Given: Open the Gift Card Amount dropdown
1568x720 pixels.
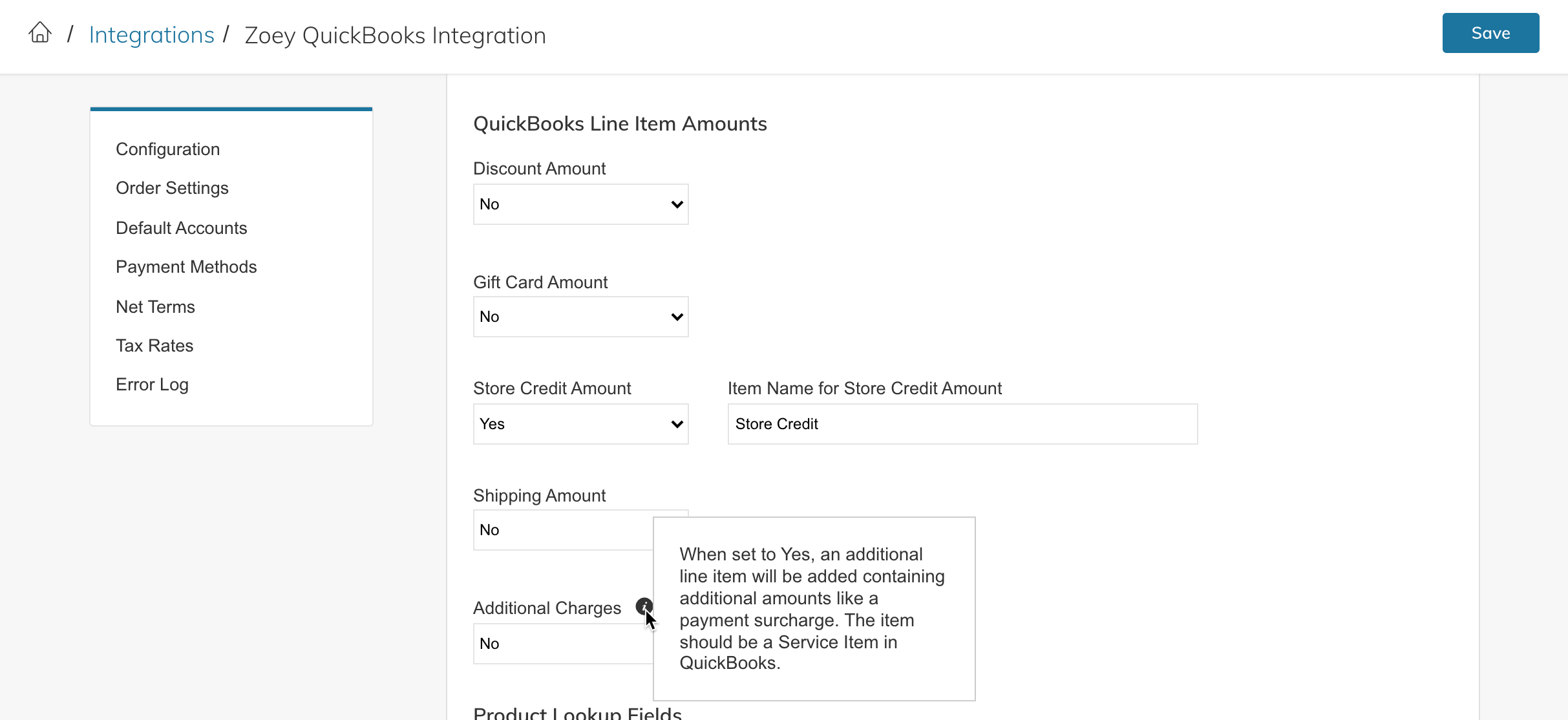Looking at the screenshot, I should (x=580, y=317).
